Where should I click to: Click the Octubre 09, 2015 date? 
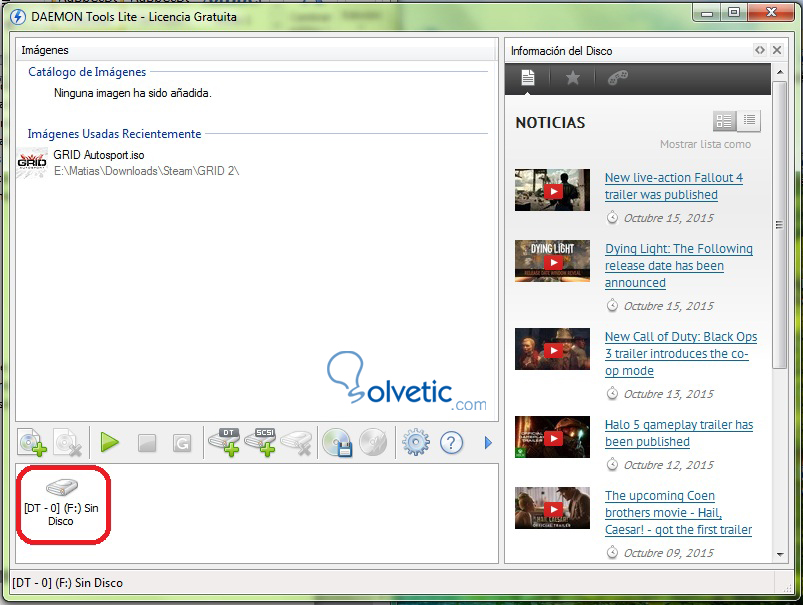coord(668,553)
